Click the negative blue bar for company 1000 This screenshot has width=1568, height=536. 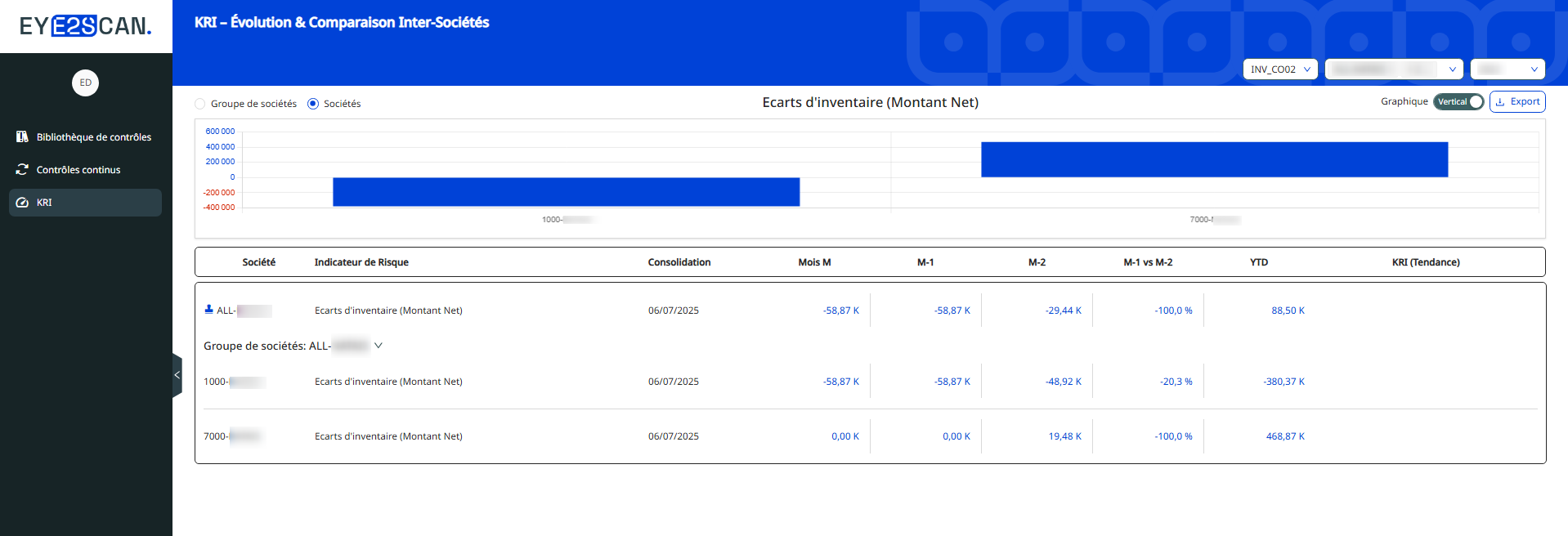[566, 192]
